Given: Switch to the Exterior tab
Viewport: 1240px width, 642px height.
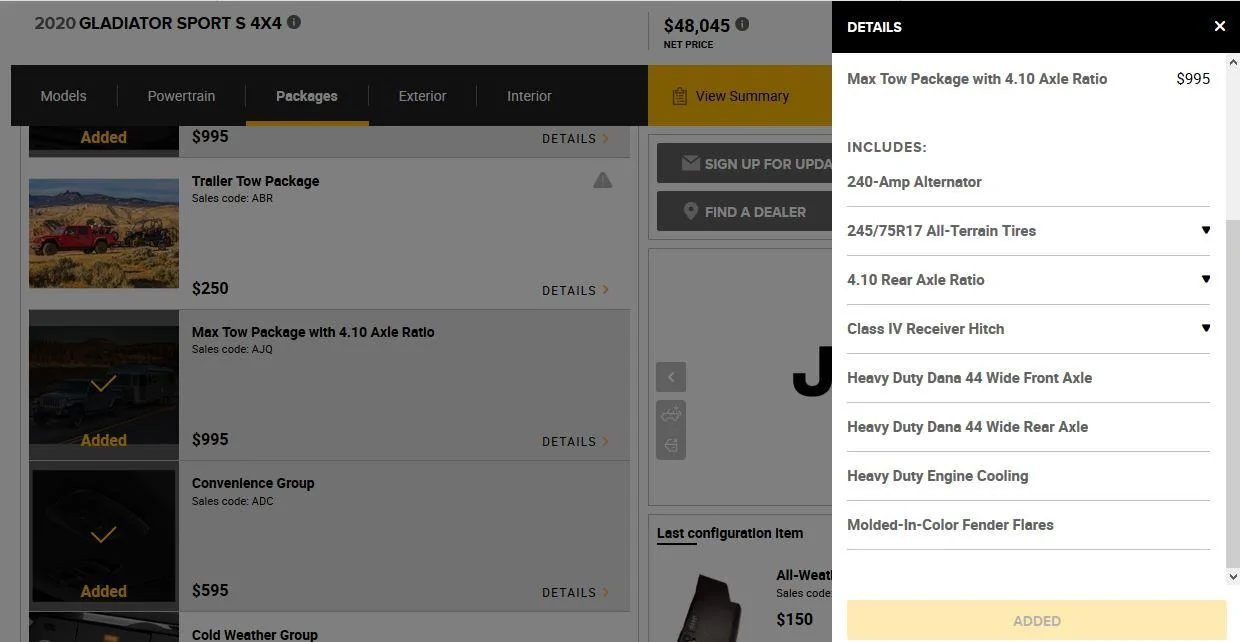Looking at the screenshot, I should tap(422, 96).
